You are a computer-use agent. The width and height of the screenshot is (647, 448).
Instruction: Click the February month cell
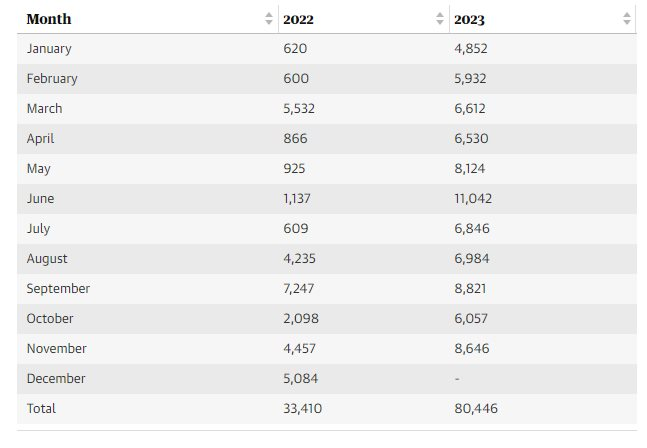click(x=52, y=78)
